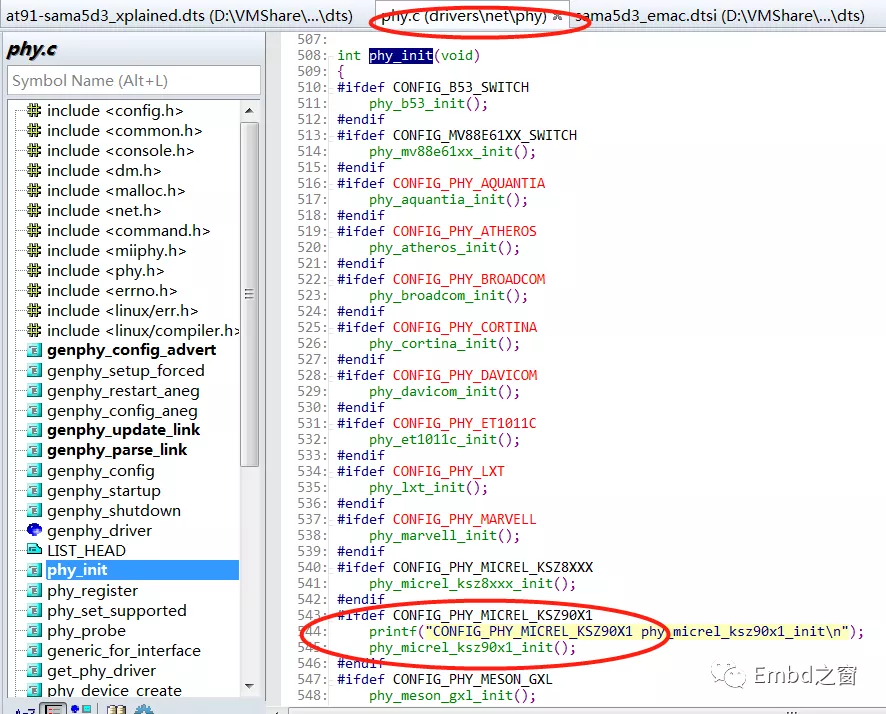Open symbol window settings gear
Image resolution: width=886 pixels, height=714 pixels.
pos(144,709)
